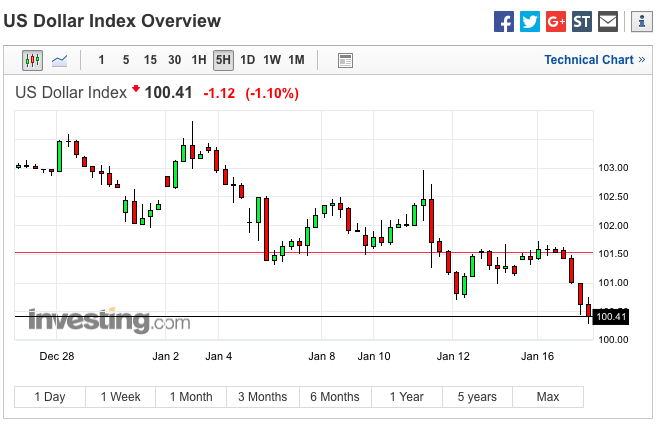Click the -1.12 price change value
Screen dimensions: 661x431
[x=219, y=93]
